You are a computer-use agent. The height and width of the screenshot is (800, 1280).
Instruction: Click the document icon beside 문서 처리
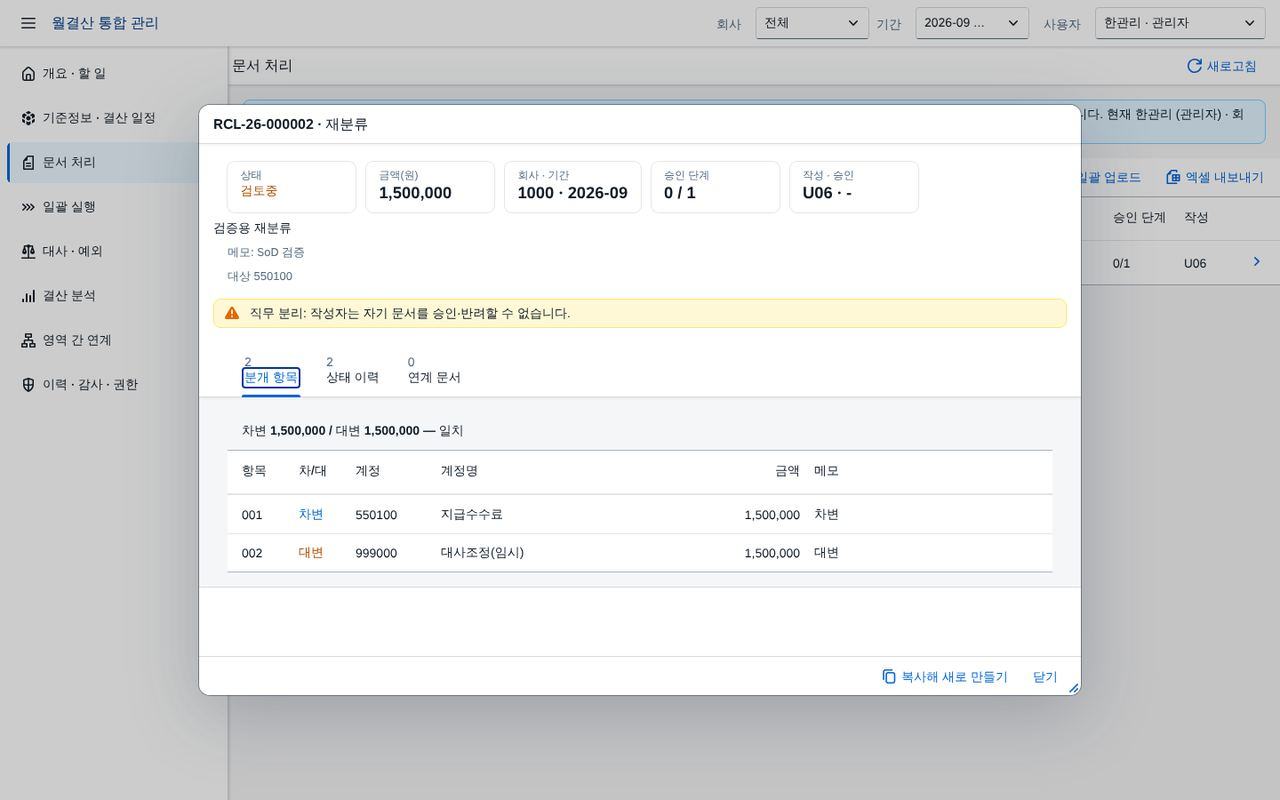tap(28, 162)
